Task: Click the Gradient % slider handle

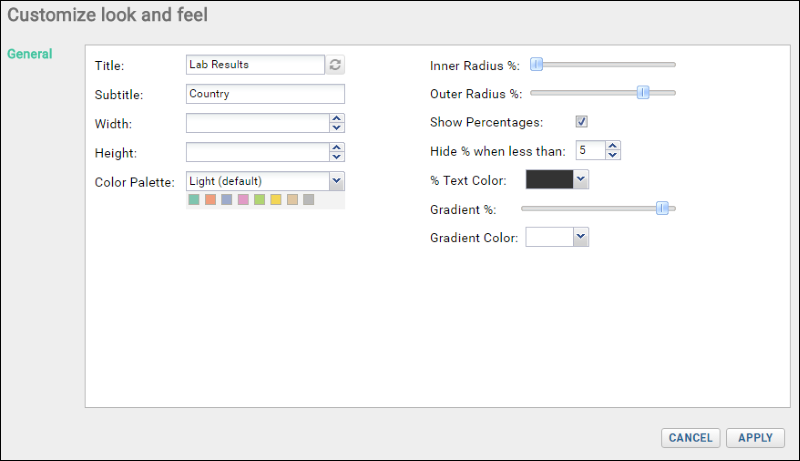Action: click(x=662, y=208)
